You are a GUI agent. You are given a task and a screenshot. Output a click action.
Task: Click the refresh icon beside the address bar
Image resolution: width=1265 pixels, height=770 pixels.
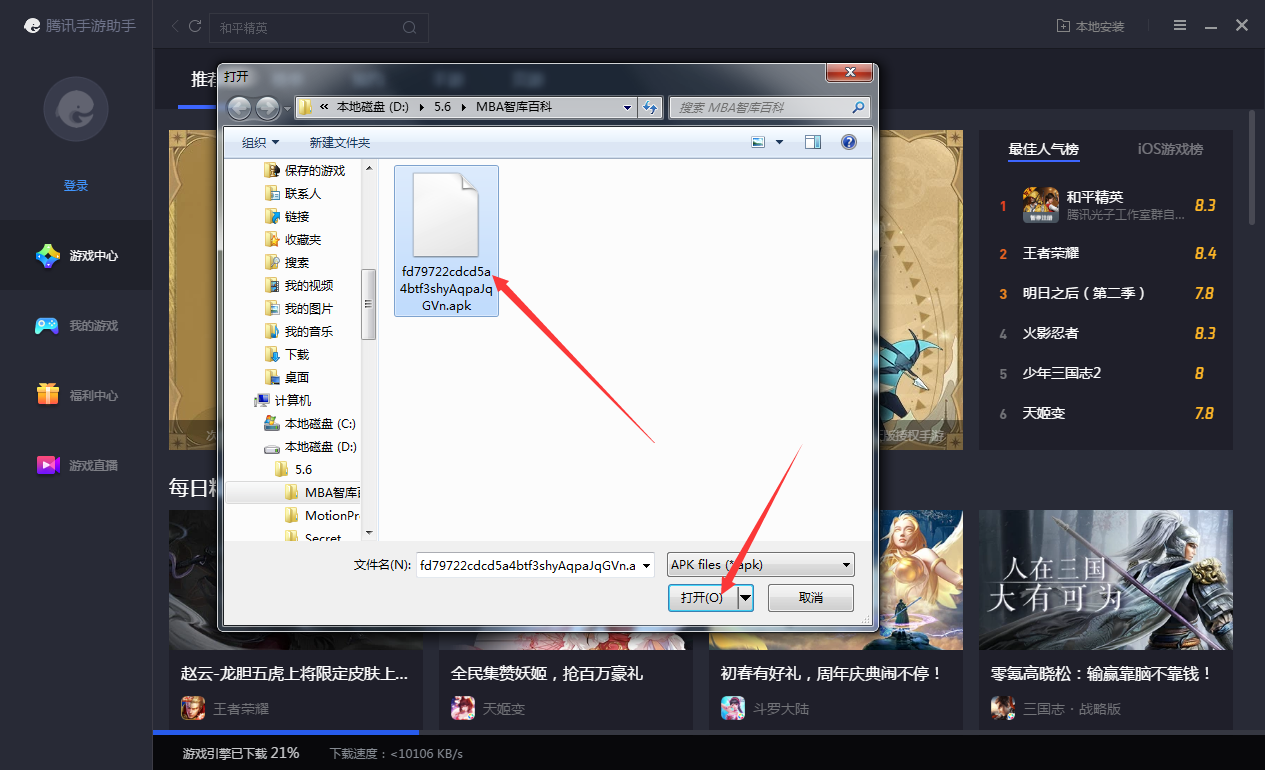coord(650,107)
